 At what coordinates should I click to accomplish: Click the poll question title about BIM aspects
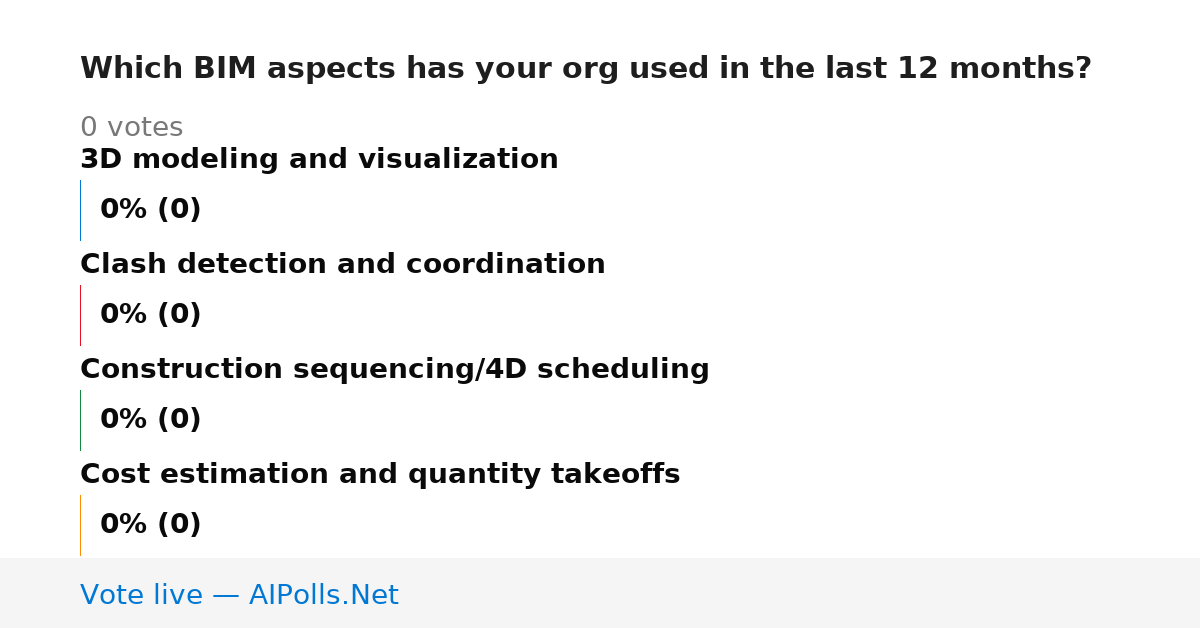point(586,69)
